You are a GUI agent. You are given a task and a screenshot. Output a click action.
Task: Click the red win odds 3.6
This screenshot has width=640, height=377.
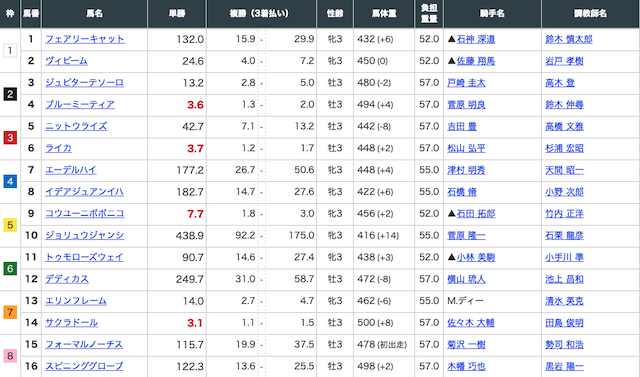(x=195, y=105)
